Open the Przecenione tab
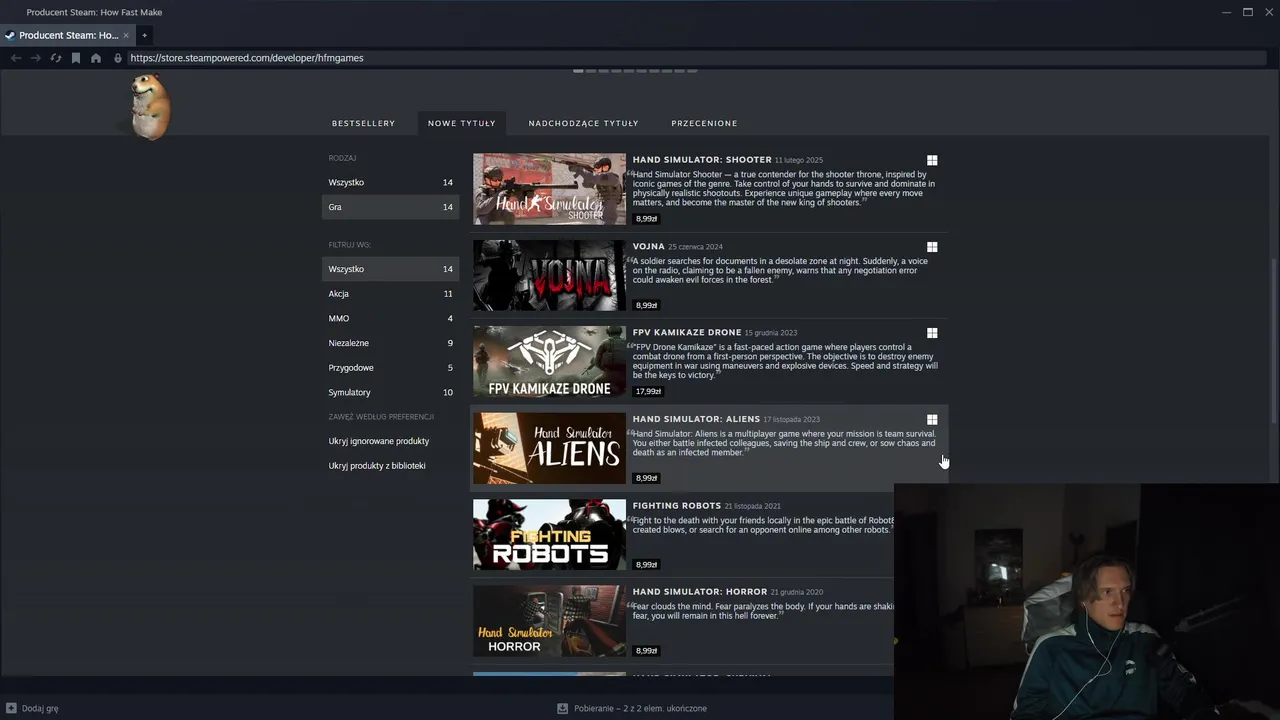 (x=704, y=123)
